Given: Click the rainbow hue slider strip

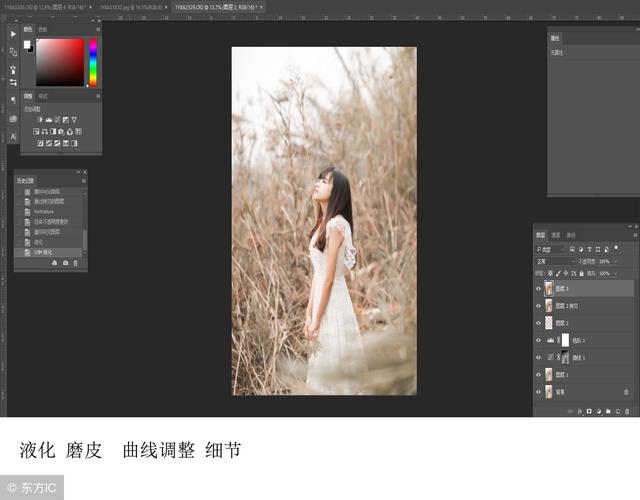Looking at the screenshot, I should click(93, 62).
